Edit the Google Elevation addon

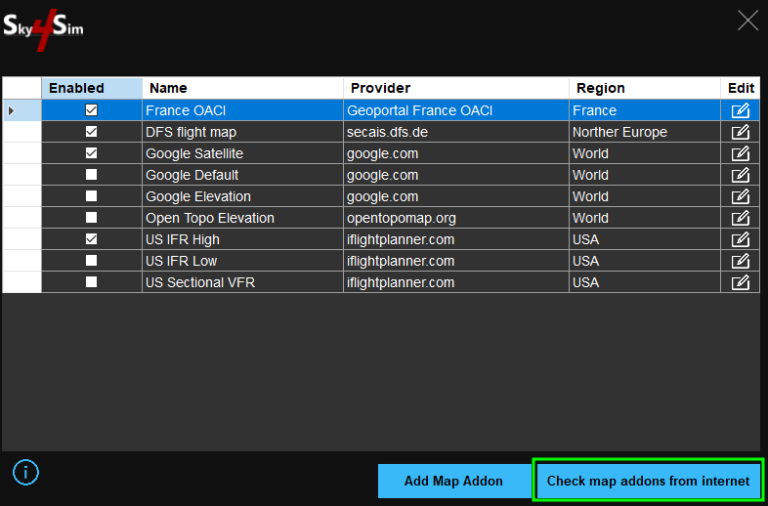pyautogui.click(x=740, y=196)
